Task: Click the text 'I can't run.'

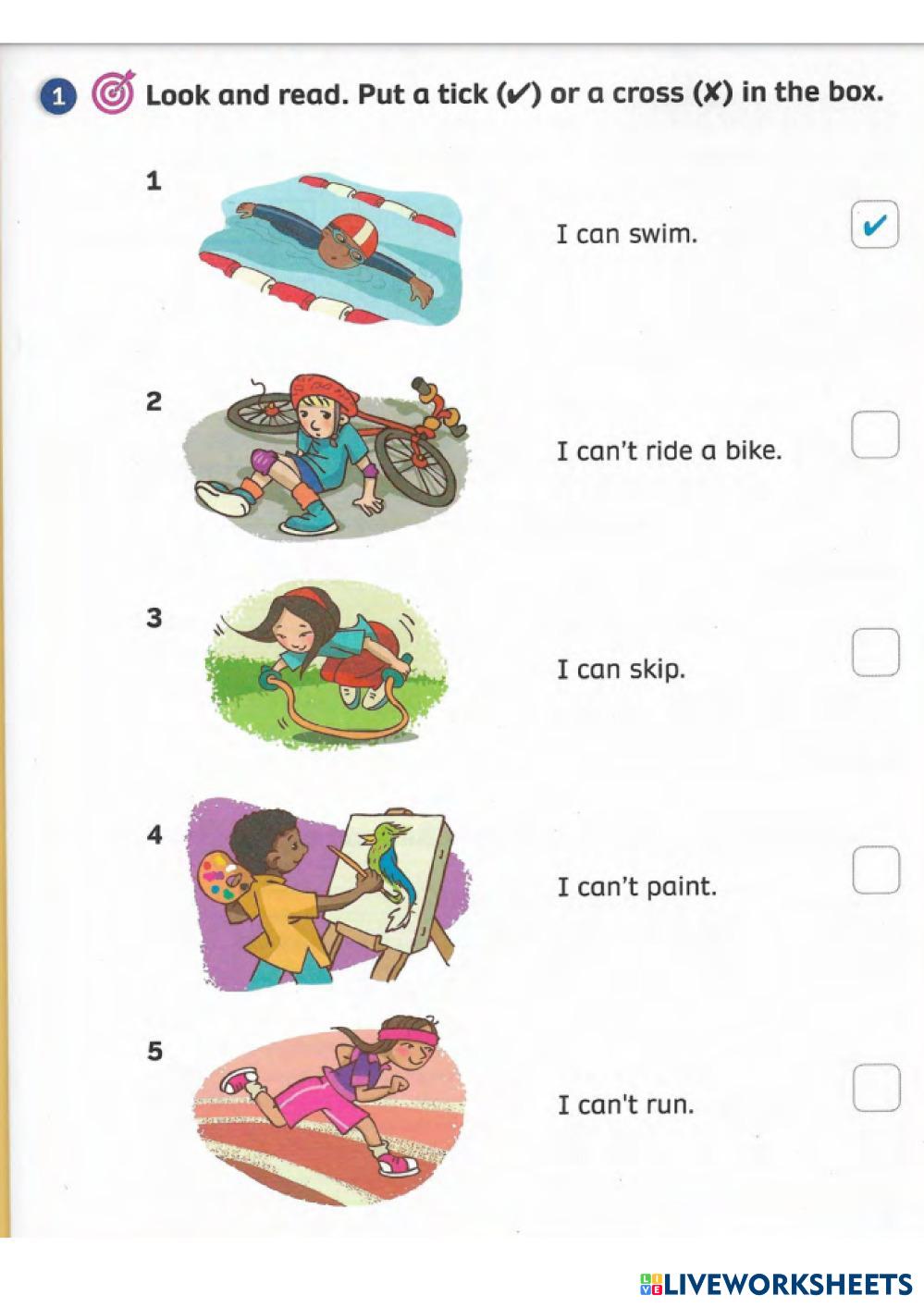Action: click(x=625, y=1104)
